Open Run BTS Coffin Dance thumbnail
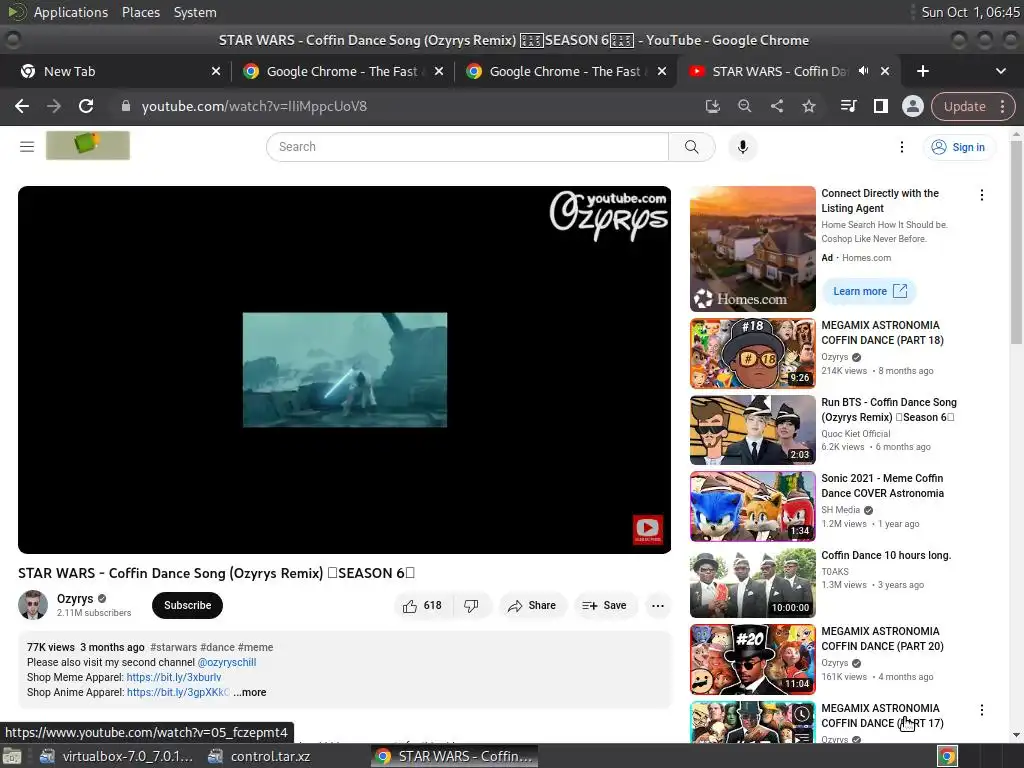Screen dimensions: 1024x768 click(752, 430)
